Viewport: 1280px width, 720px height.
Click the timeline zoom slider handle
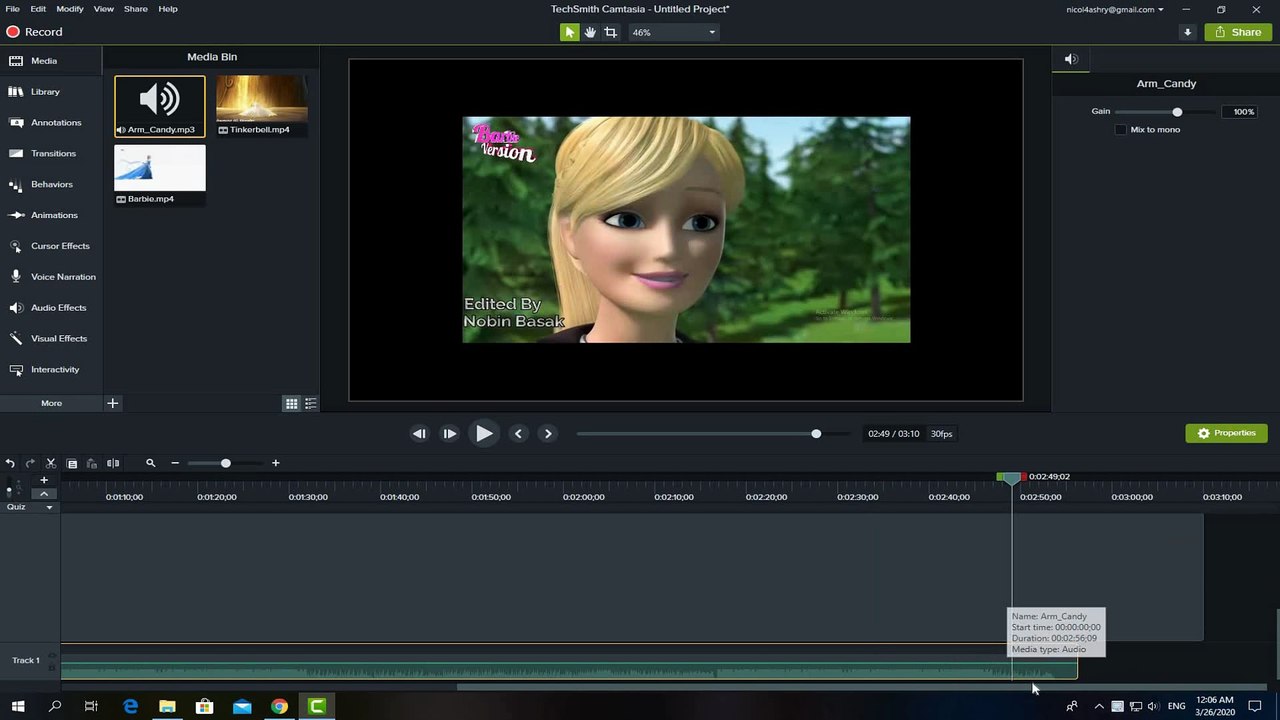coord(226,463)
